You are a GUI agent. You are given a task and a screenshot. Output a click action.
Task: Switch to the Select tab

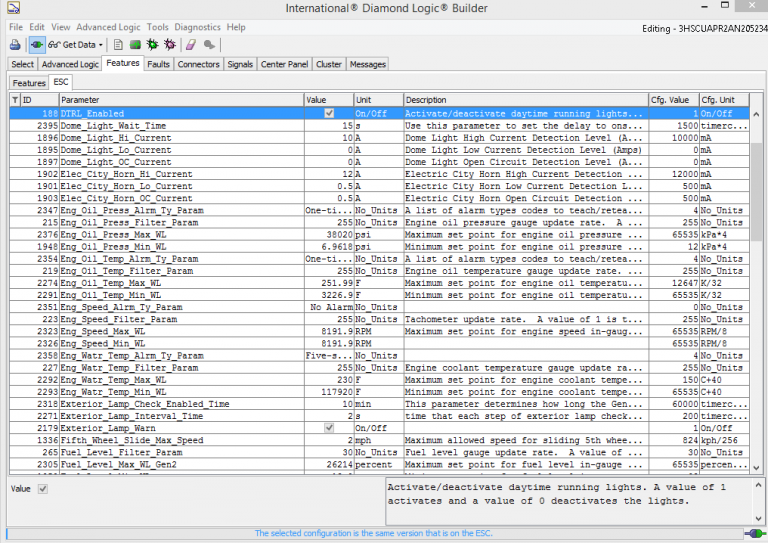coord(23,64)
